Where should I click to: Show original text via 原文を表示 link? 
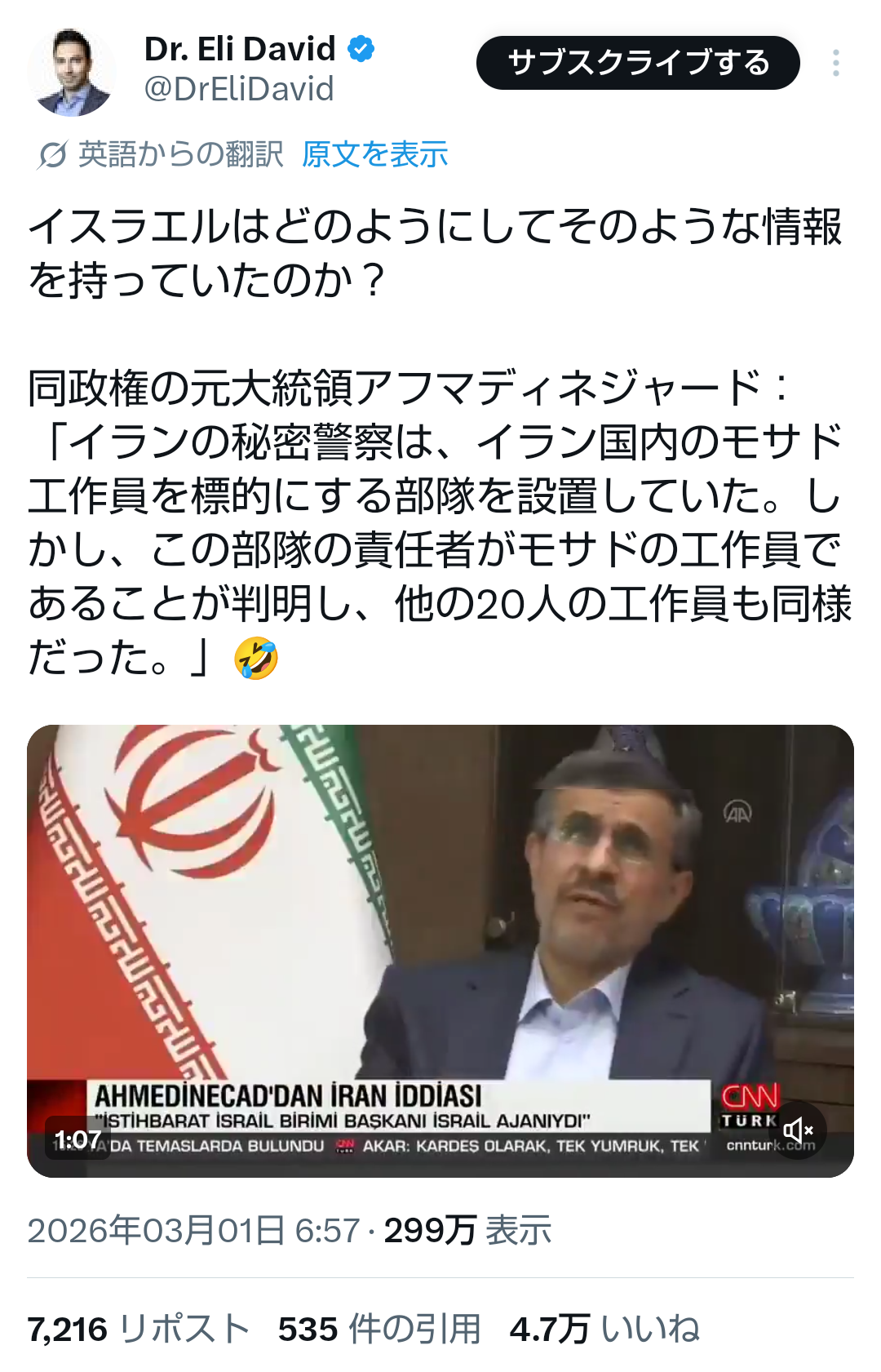coord(374,154)
